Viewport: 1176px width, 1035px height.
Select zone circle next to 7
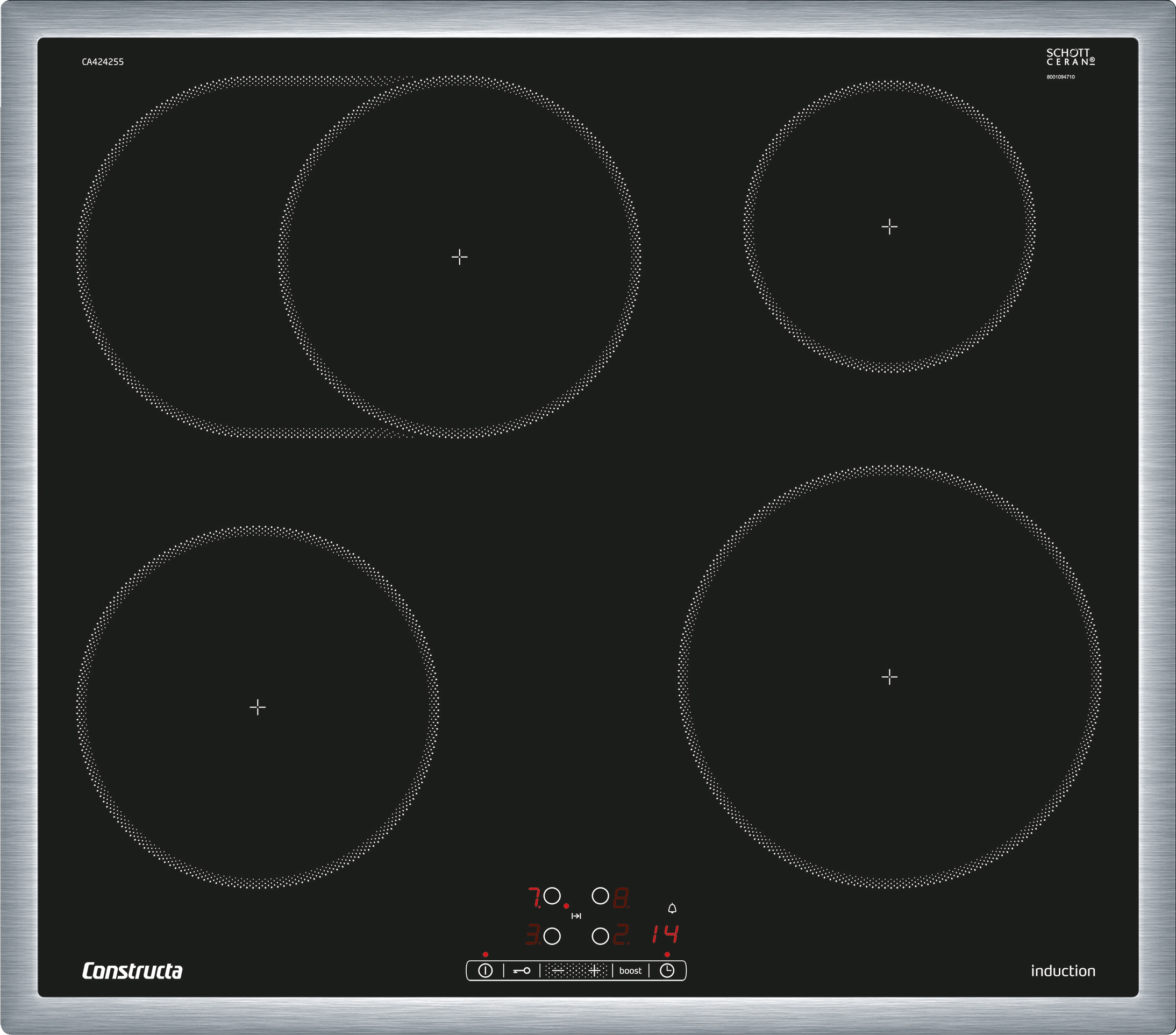(552, 896)
